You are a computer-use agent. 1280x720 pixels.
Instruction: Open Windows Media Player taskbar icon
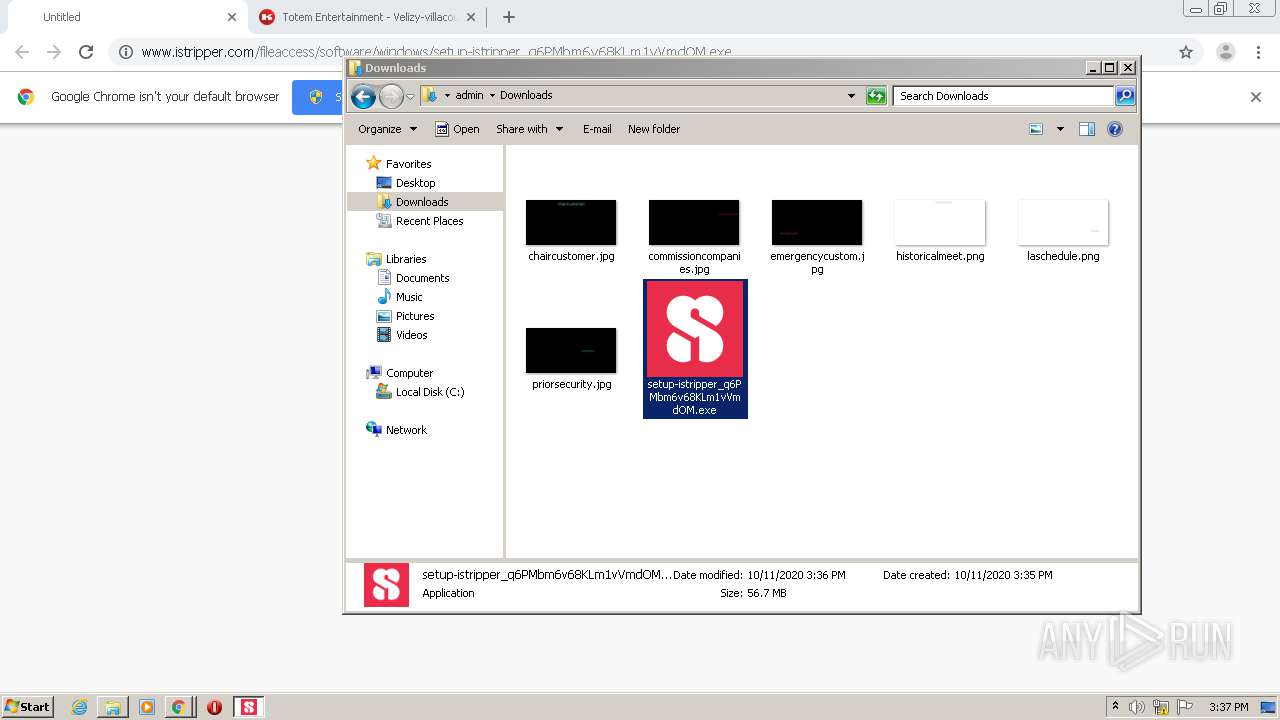click(146, 707)
